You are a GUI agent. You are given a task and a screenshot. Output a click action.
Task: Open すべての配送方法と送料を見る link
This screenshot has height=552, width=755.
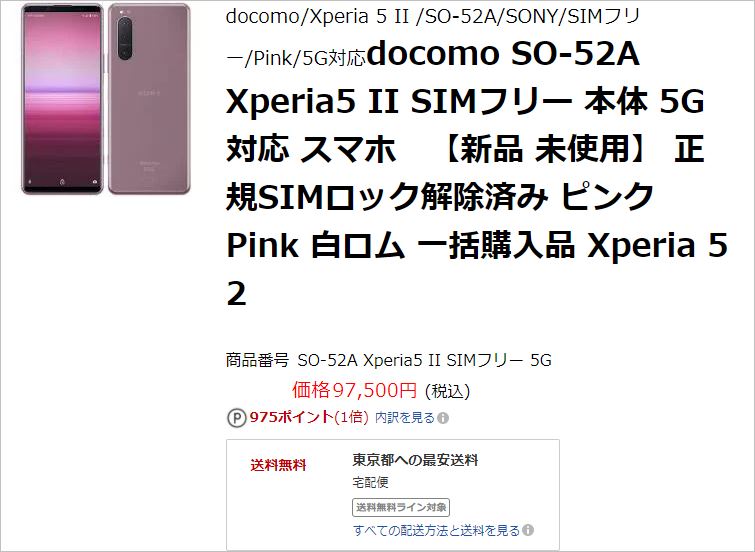tap(437, 530)
